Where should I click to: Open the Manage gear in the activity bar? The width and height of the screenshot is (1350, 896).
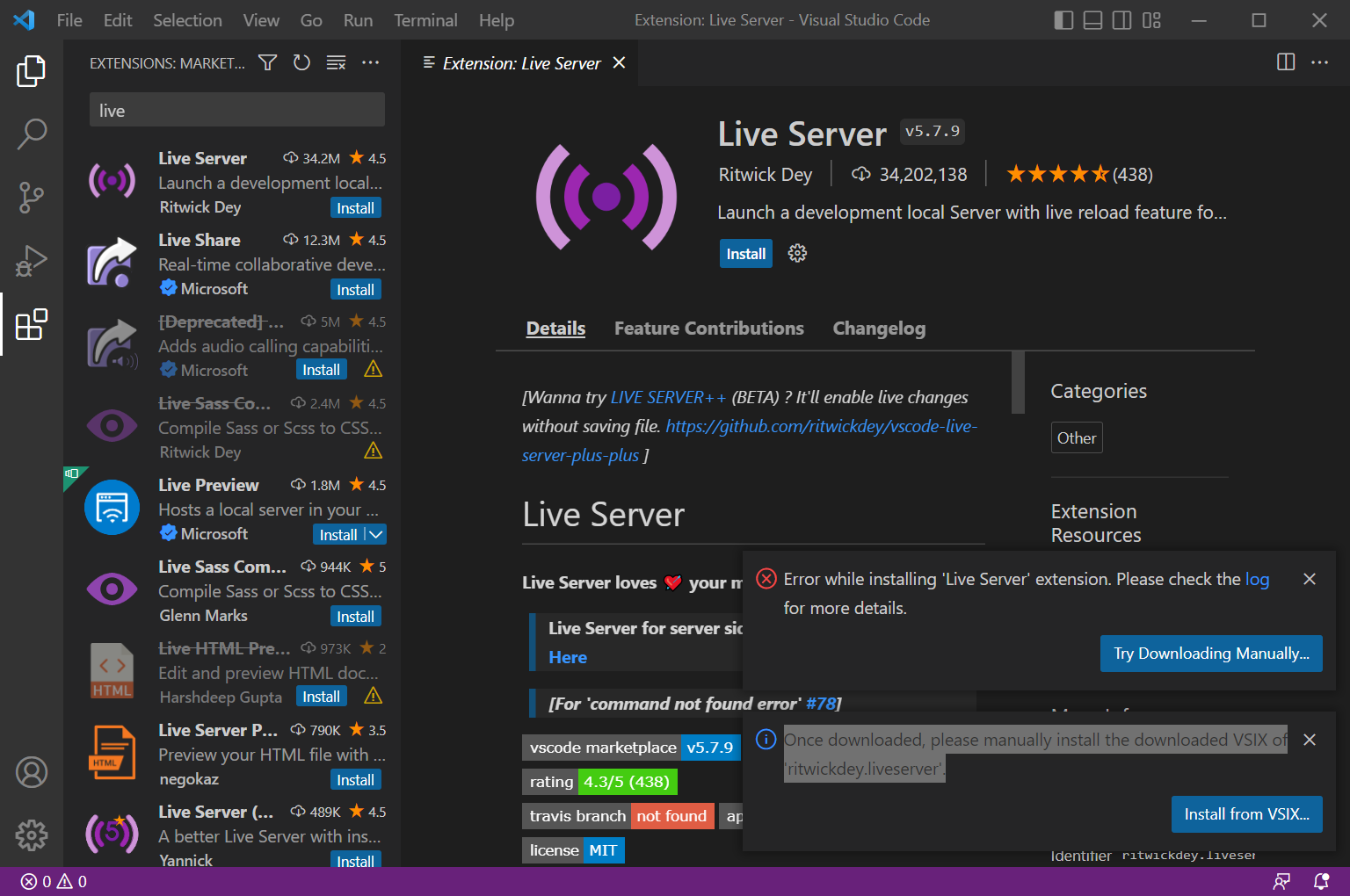coord(32,835)
